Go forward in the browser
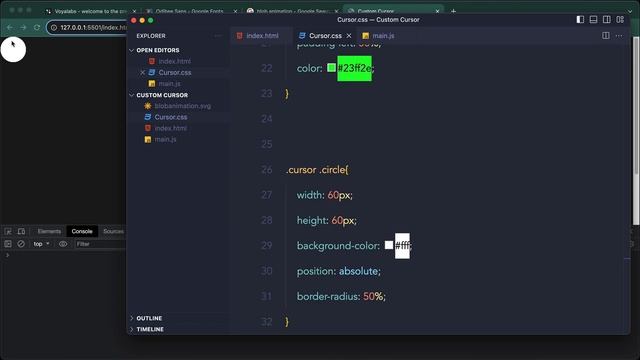640x360 pixels. pos(23,27)
